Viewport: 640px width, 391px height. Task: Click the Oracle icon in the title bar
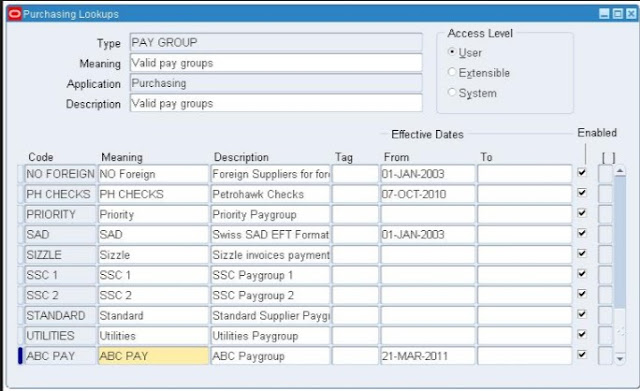tap(15, 14)
